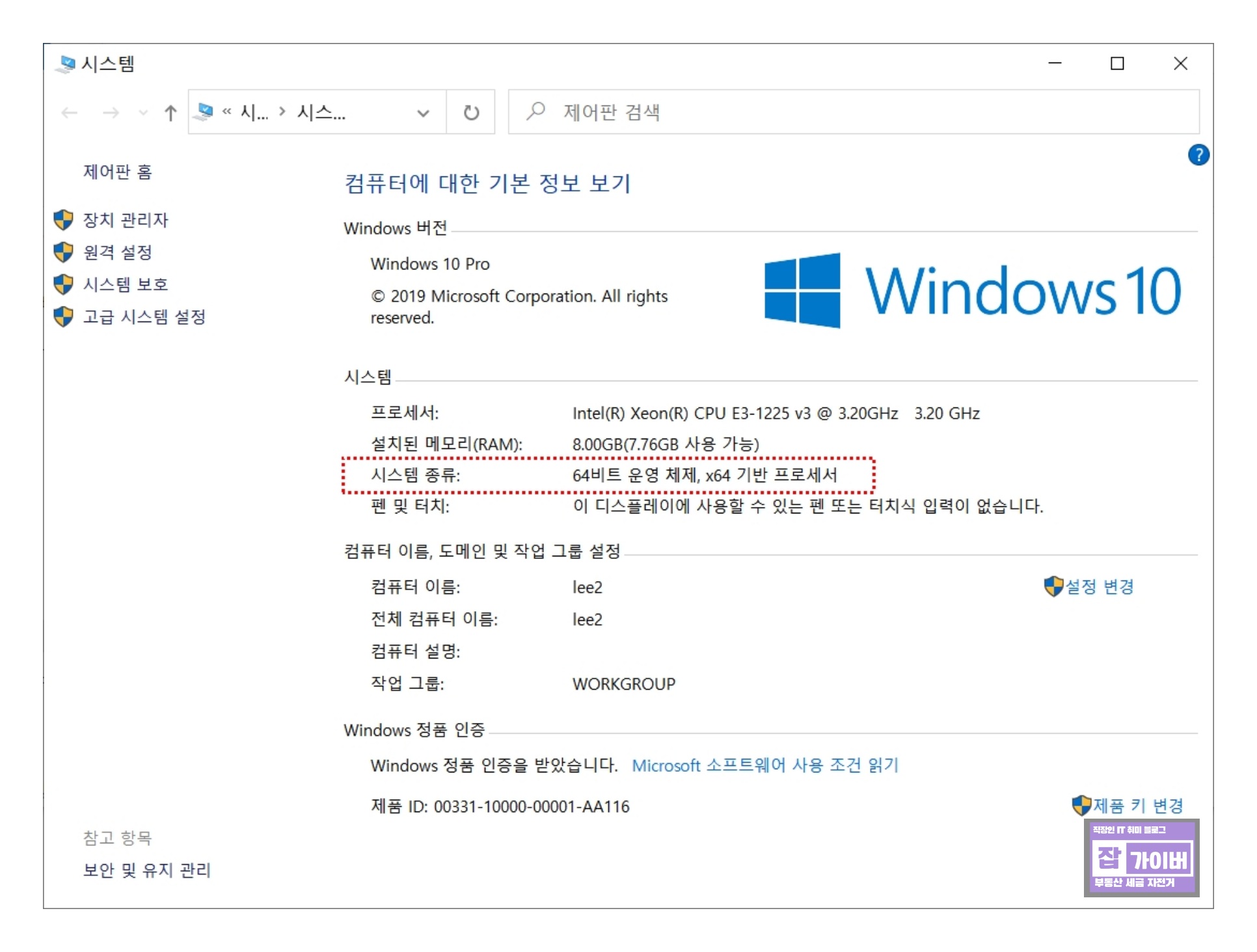The width and height of the screenshot is (1257, 952).
Task: Expand recent locations dropdown arrow
Action: (143, 113)
